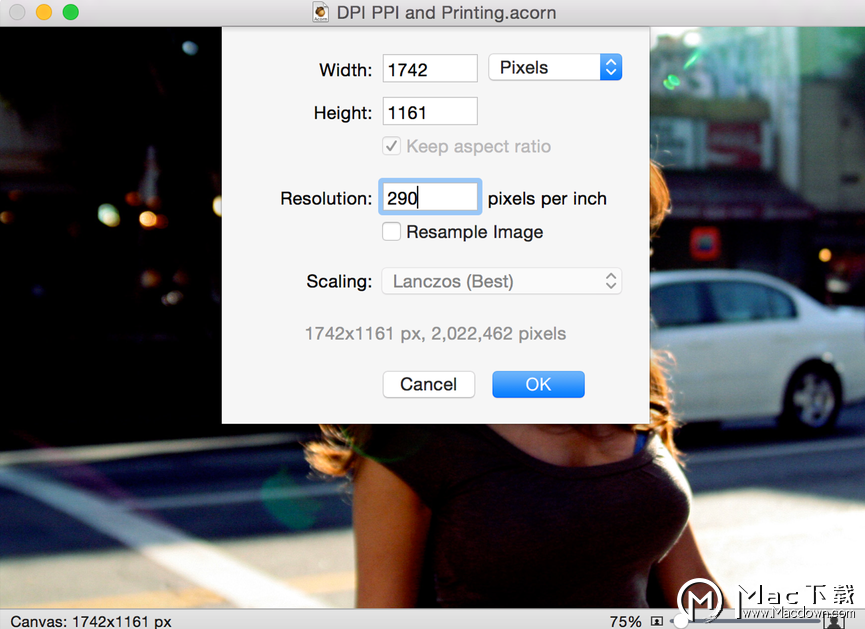
Task: Click the 75% zoom level text
Action: point(626,621)
